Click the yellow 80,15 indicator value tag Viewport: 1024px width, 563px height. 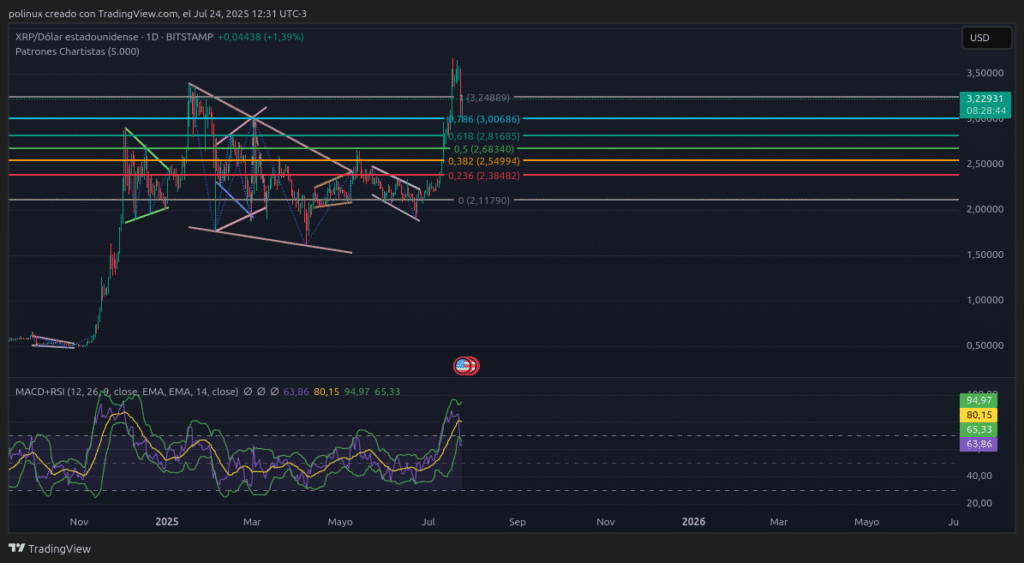[978, 414]
